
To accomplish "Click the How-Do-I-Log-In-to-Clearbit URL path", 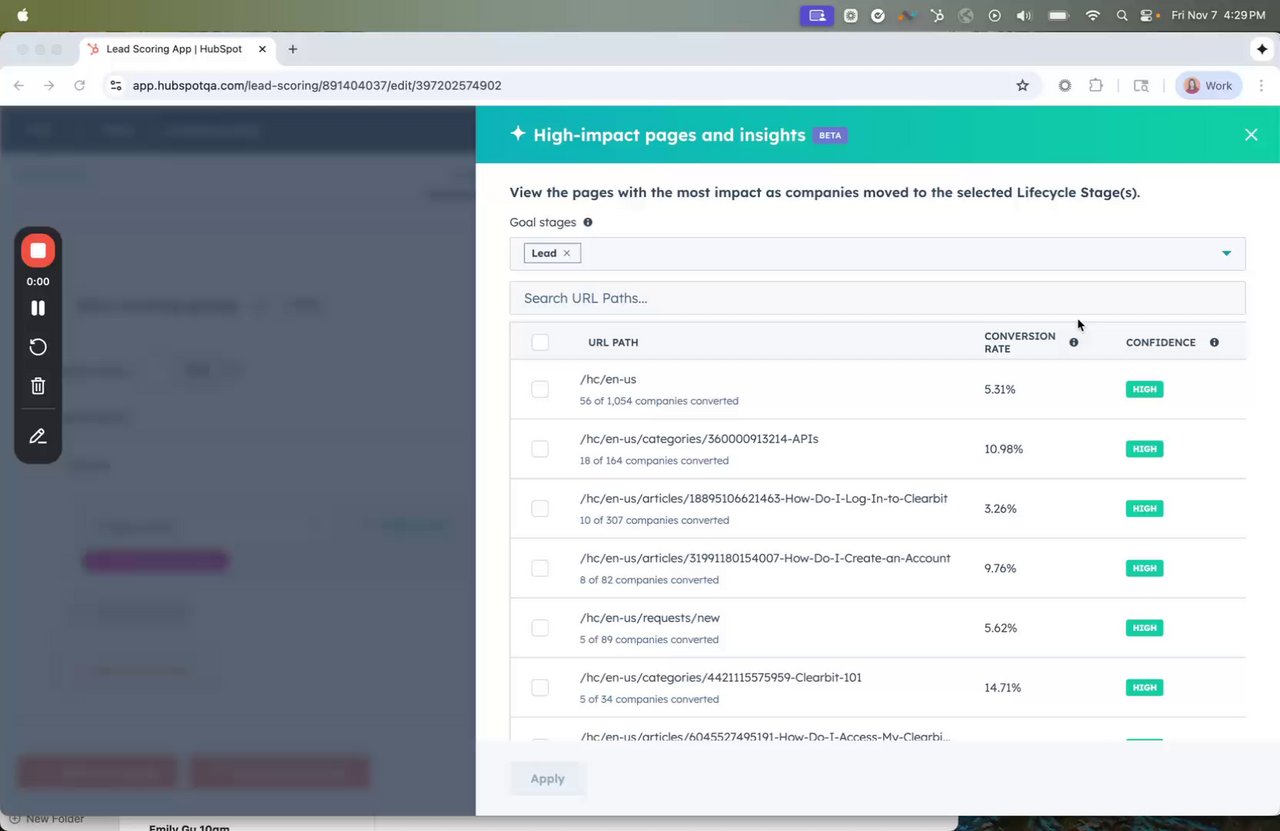I will [x=764, y=498].
